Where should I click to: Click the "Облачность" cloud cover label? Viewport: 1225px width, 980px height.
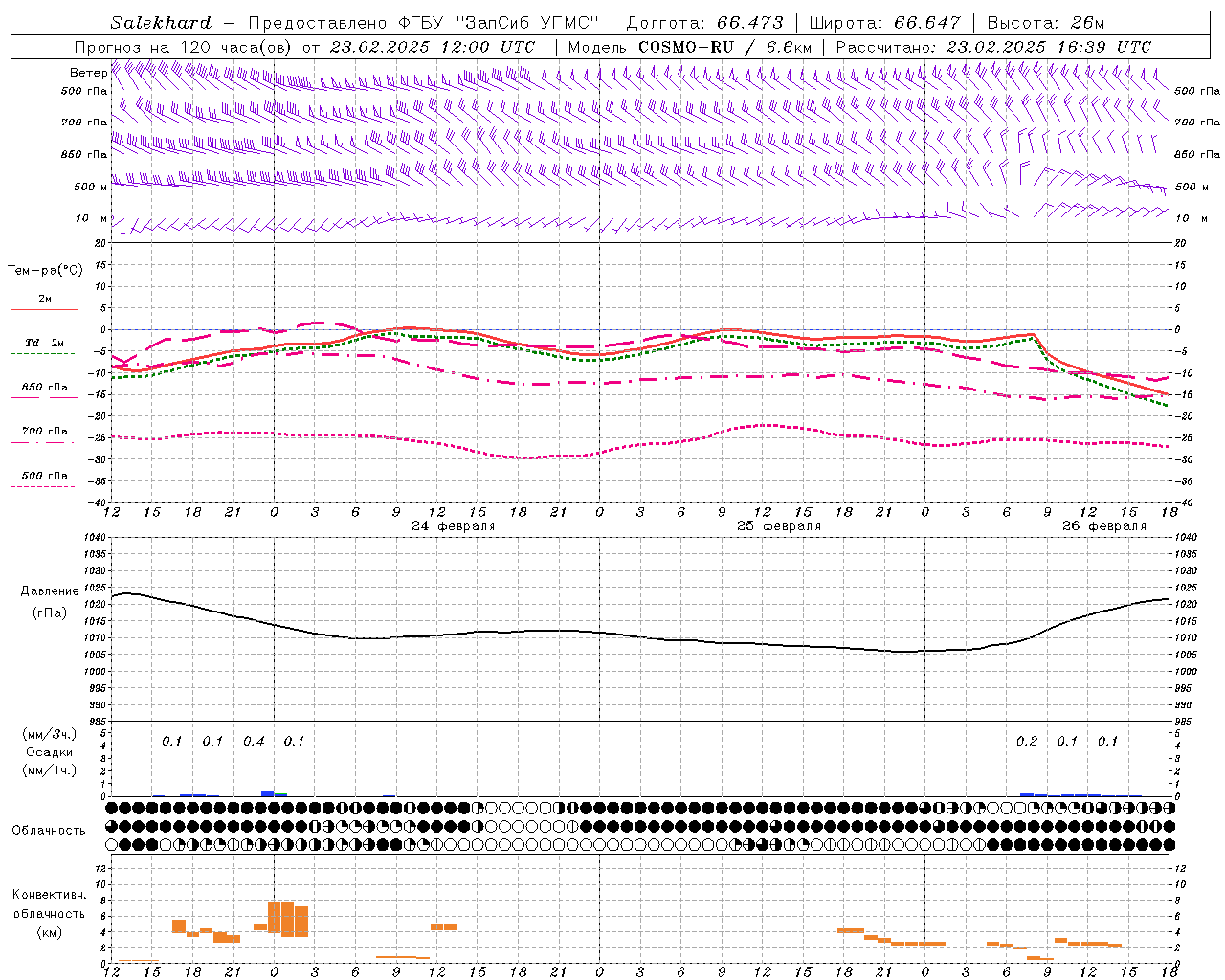pos(49,831)
